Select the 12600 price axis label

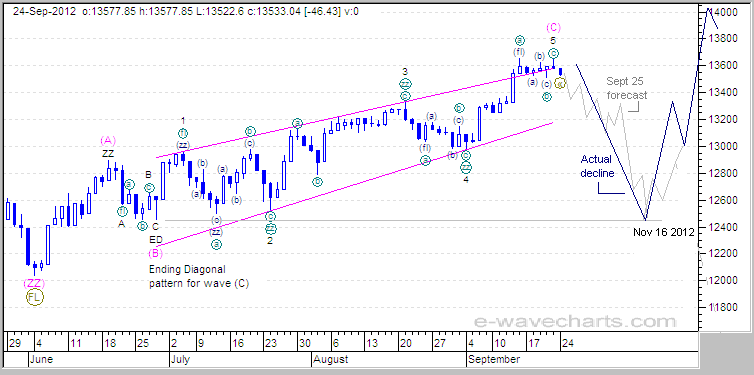[x=724, y=200]
